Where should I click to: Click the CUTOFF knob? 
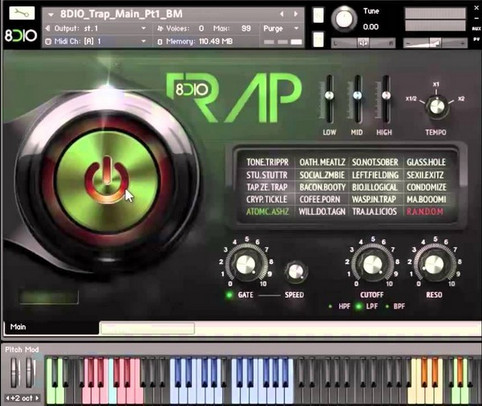372,264
